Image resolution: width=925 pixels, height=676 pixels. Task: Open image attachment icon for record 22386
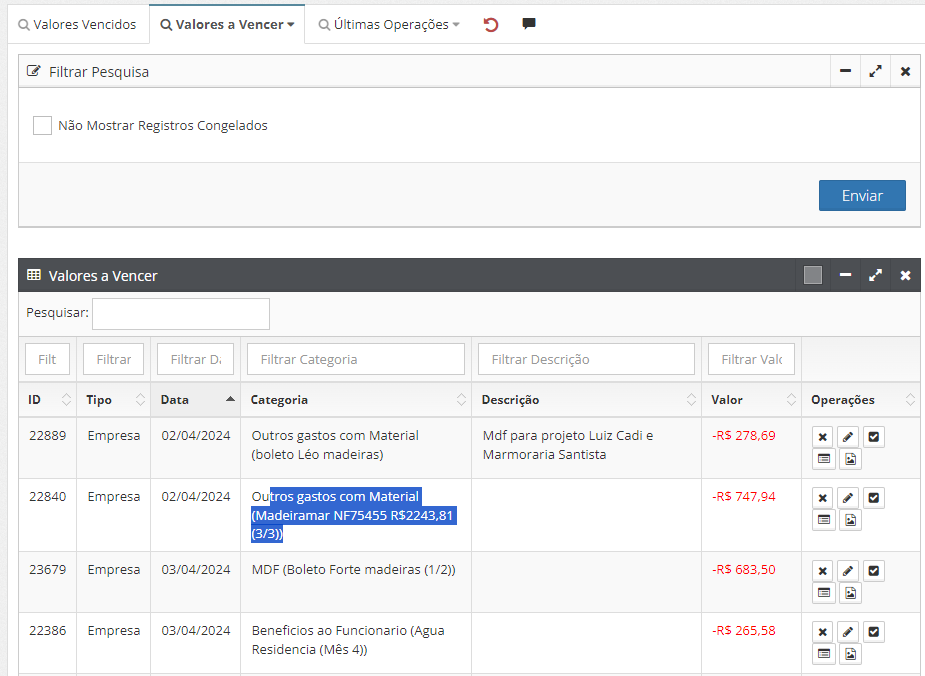tap(850, 654)
